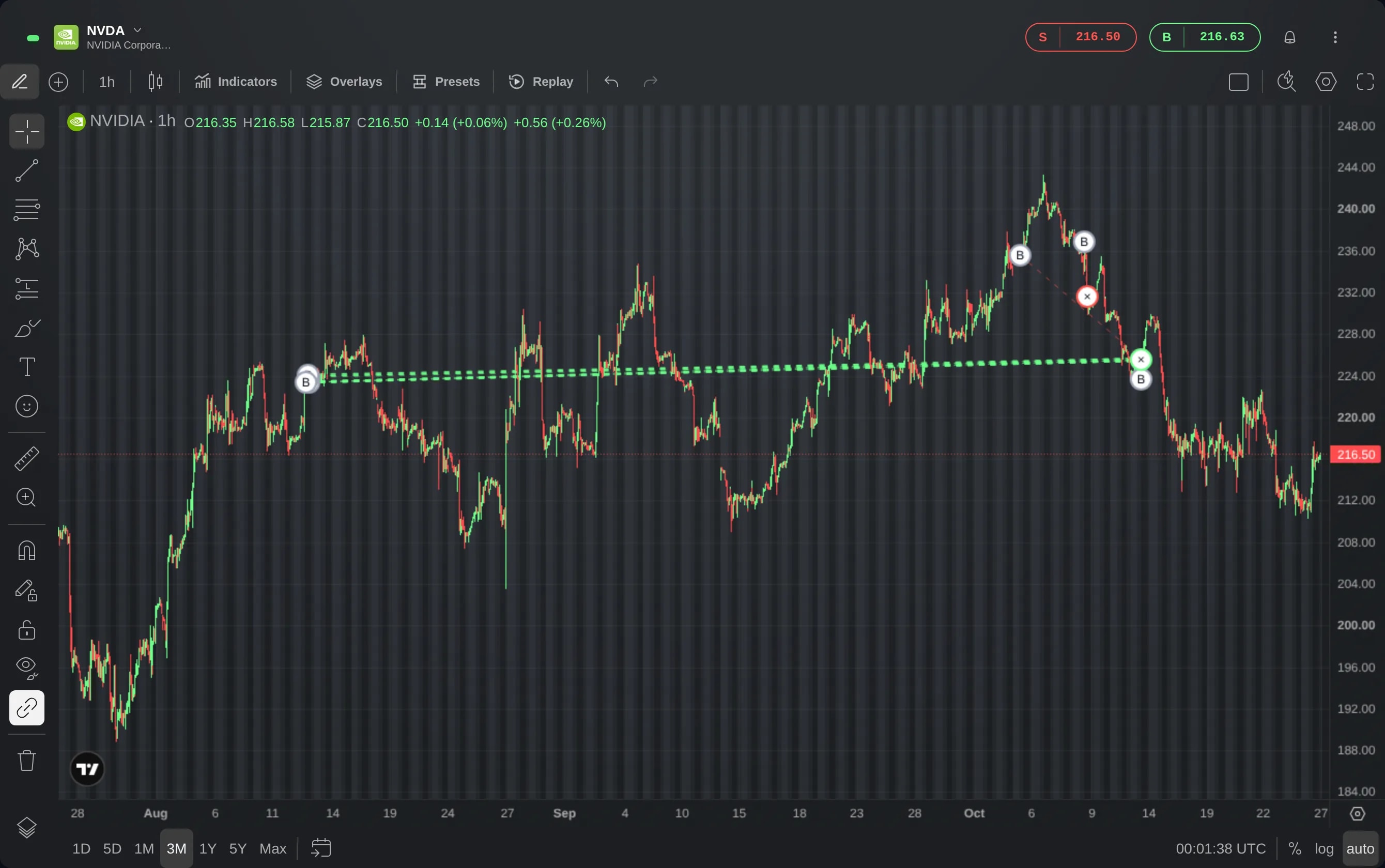Add a symbol to compare with plus icon
Screen dimensions: 1385x868
tap(58, 82)
